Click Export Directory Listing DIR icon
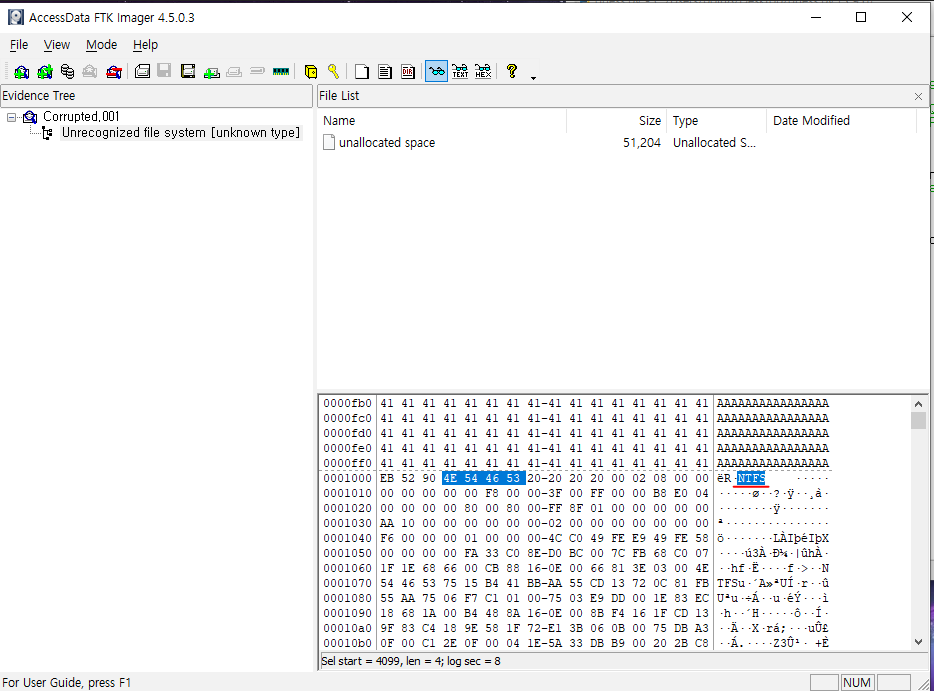Viewport: 934px width, 691px height. pos(408,71)
